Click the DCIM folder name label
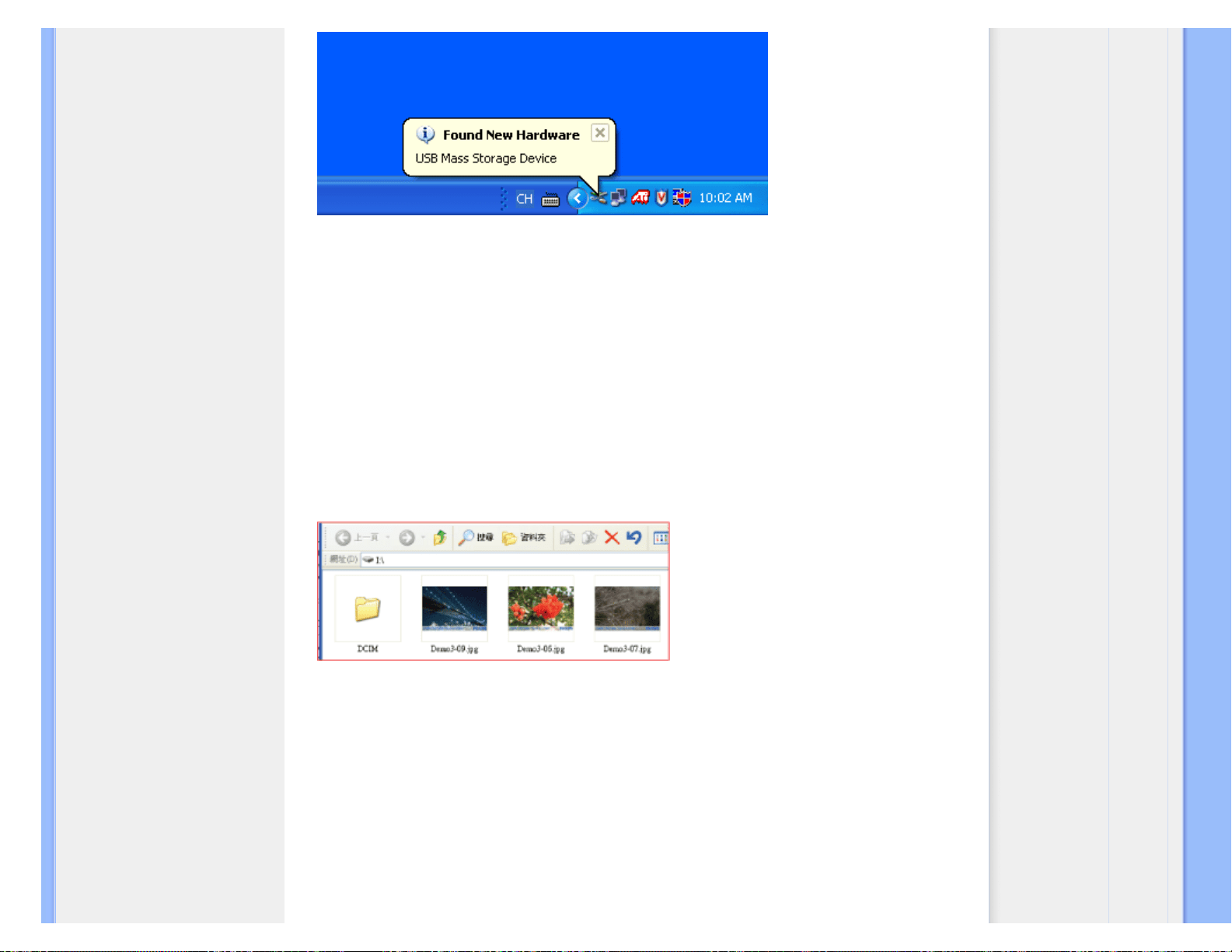Image resolution: width=1232 pixels, height=952 pixels. tap(368, 649)
